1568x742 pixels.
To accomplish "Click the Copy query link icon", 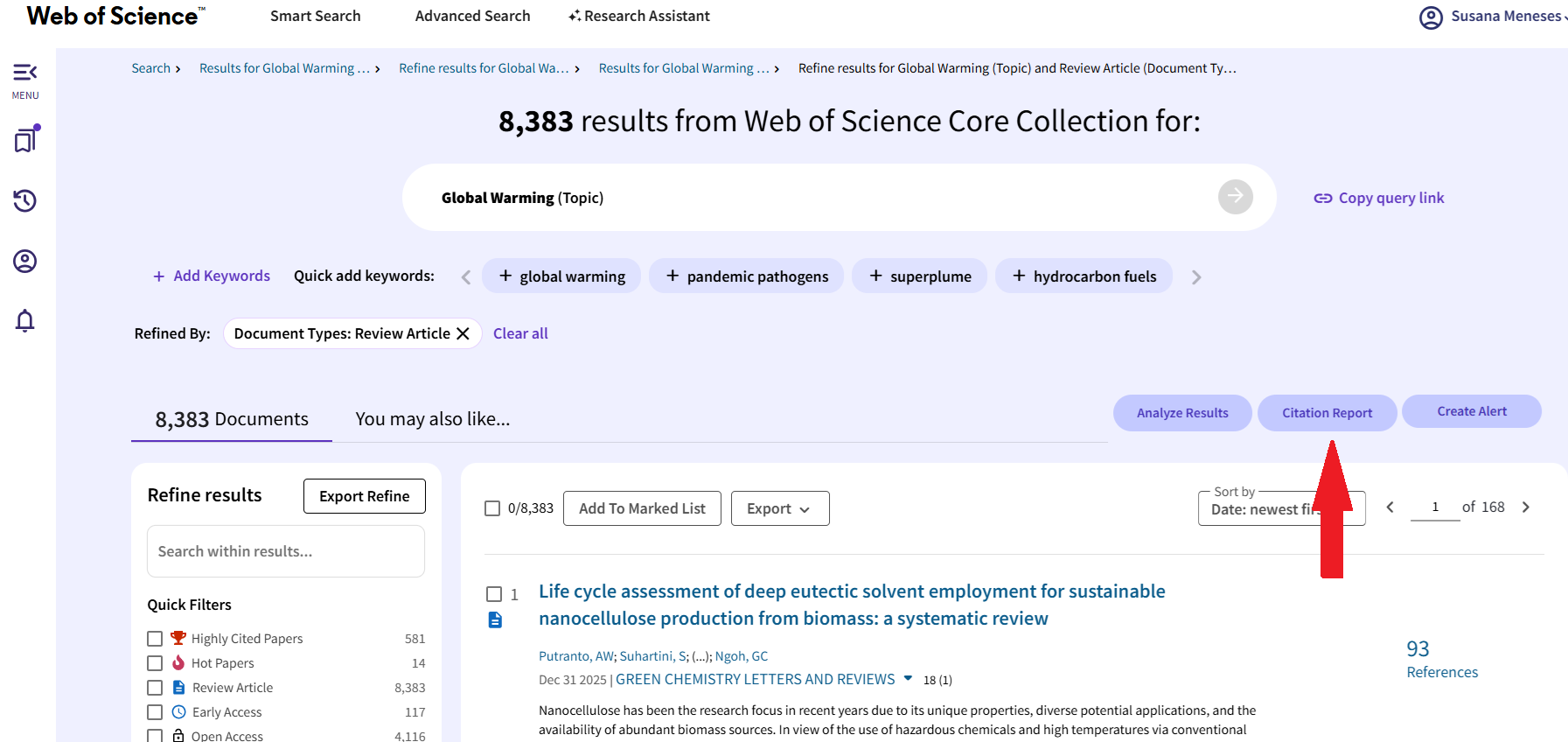I will click(1322, 199).
